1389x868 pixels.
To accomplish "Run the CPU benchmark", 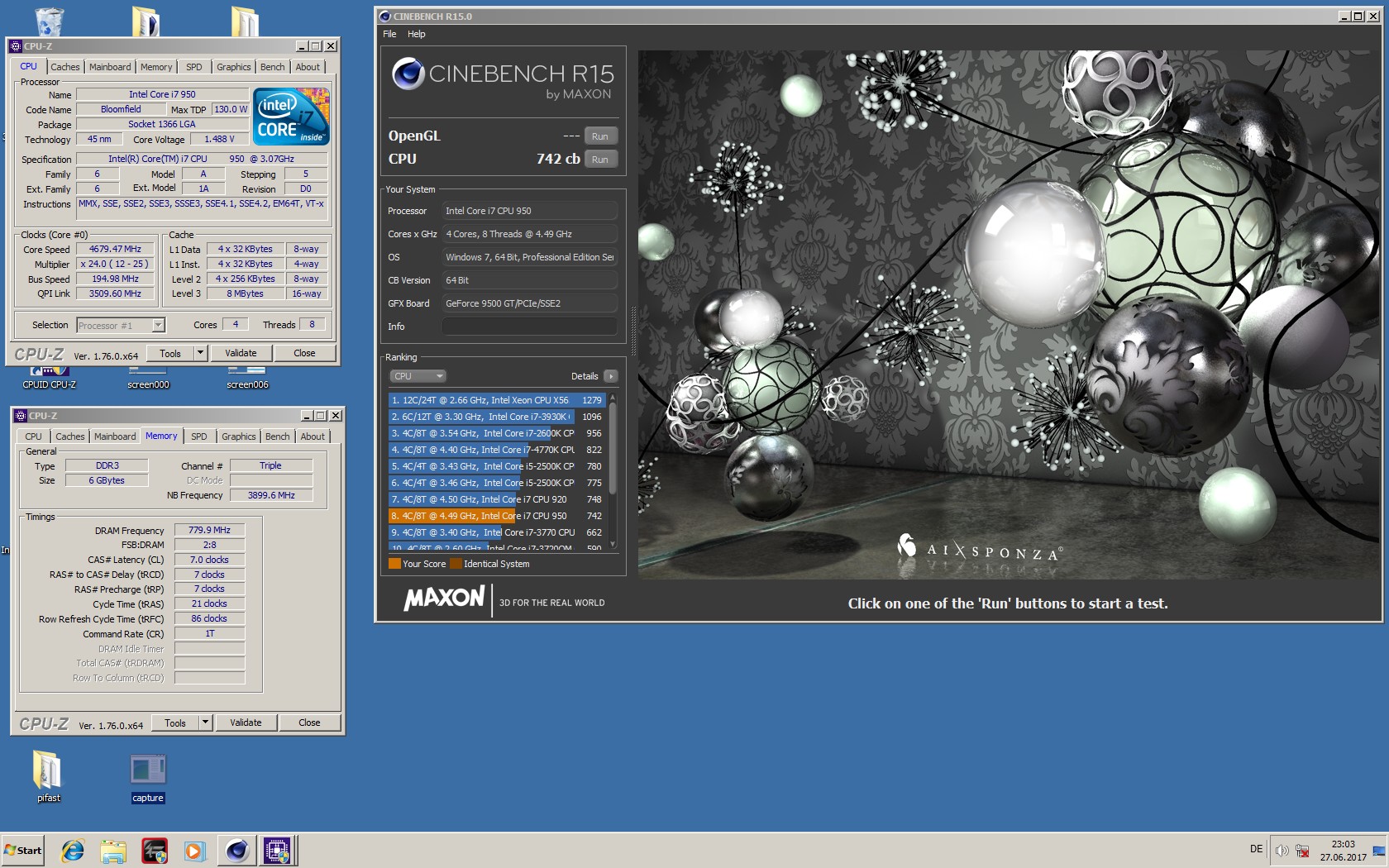I will (600, 160).
